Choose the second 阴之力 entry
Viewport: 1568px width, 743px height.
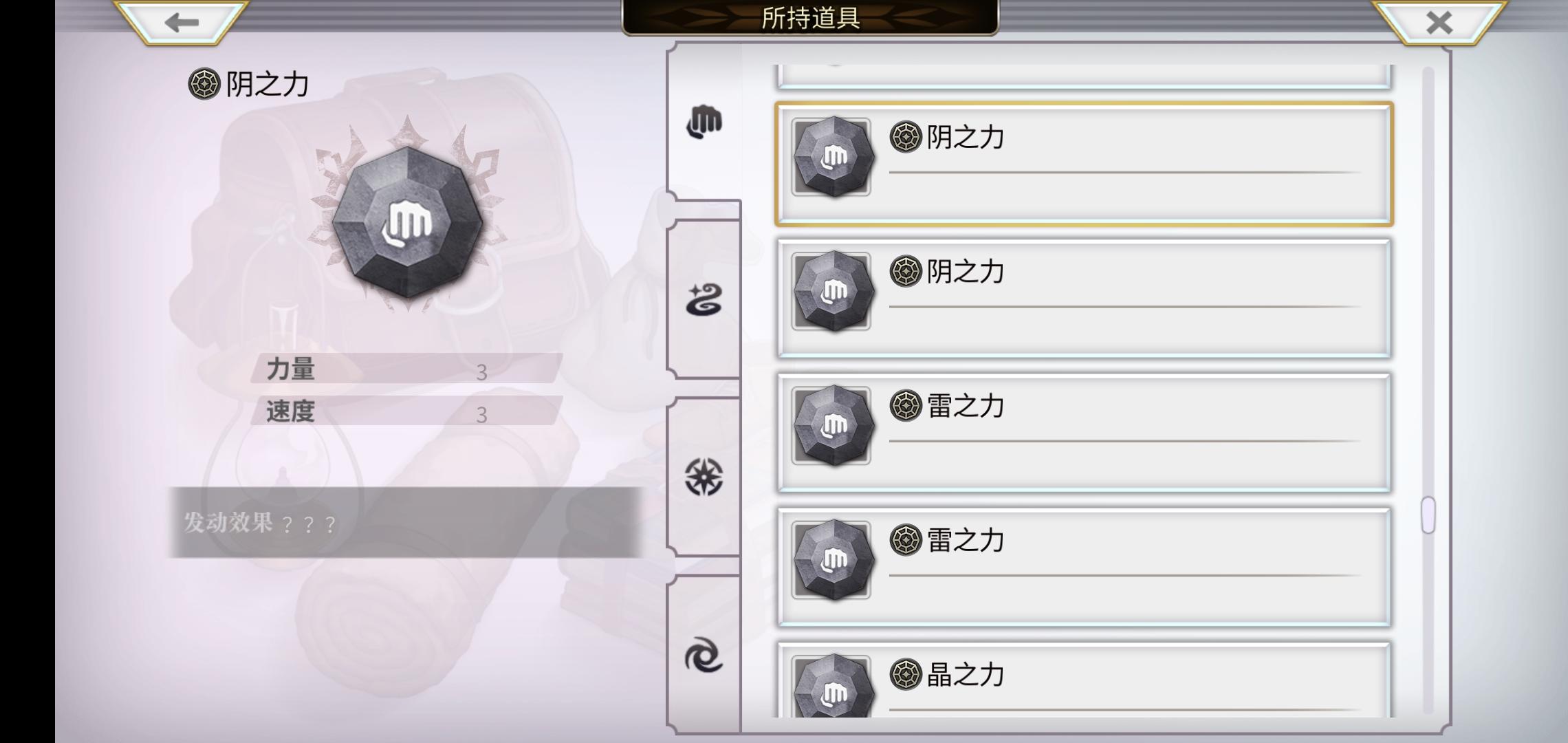[1084, 299]
